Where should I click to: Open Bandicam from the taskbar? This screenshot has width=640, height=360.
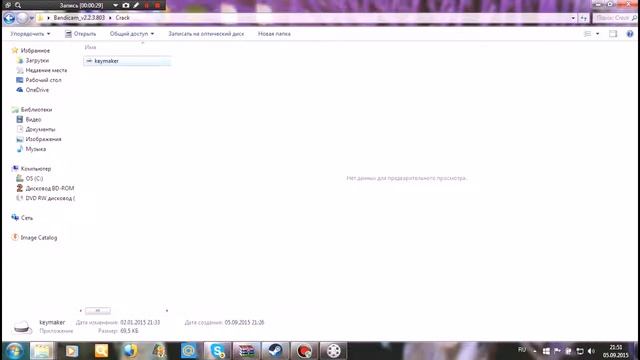(304, 351)
